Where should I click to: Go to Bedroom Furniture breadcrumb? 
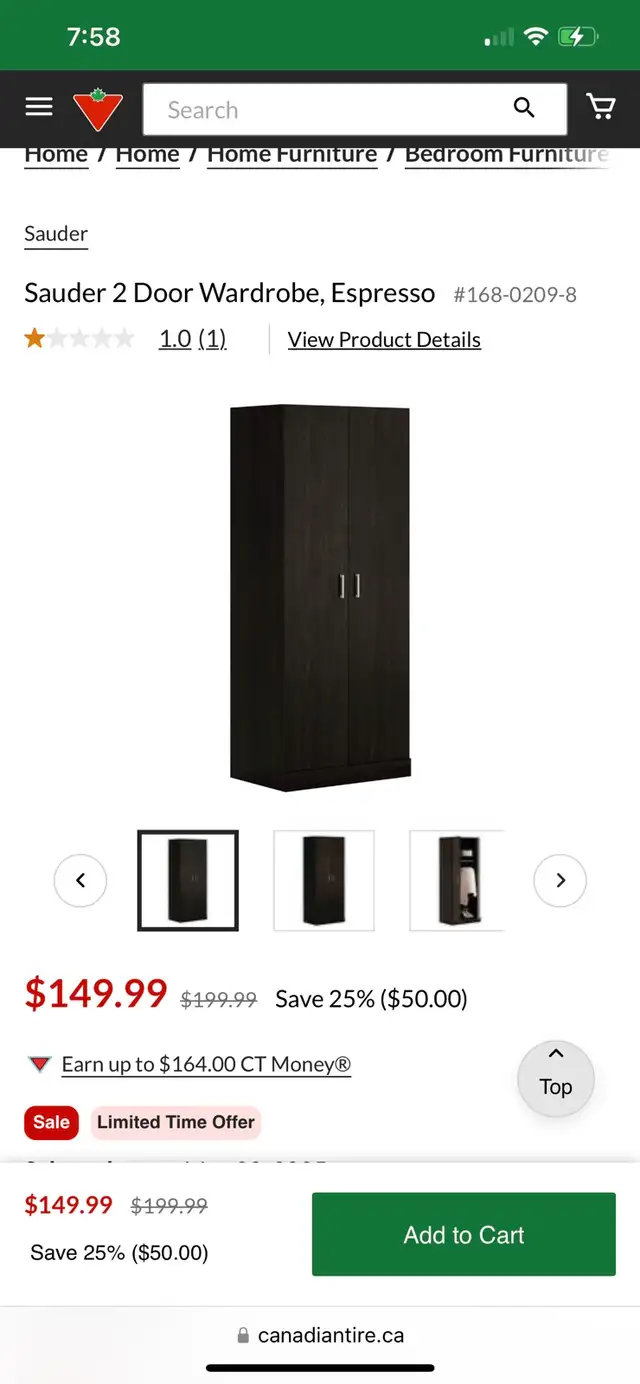507,155
